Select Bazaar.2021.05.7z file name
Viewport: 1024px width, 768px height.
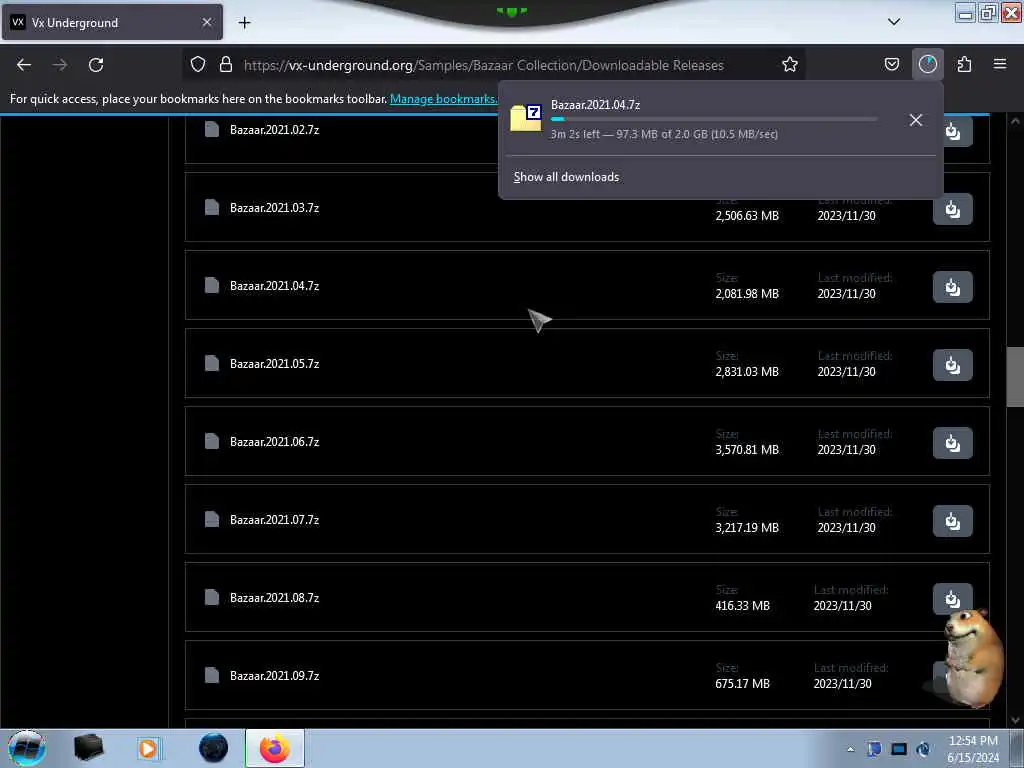(274, 364)
